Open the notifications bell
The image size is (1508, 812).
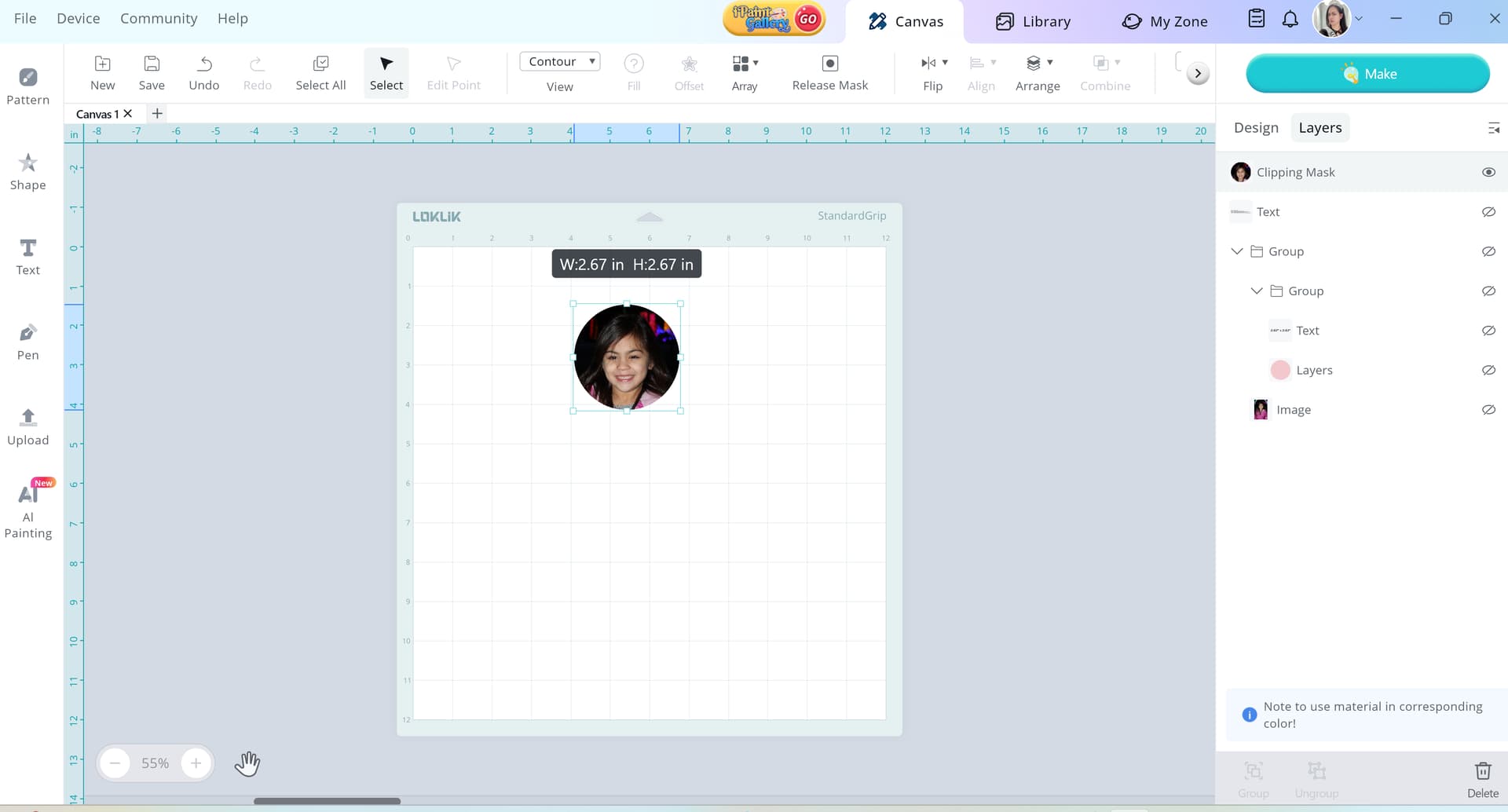click(1290, 20)
